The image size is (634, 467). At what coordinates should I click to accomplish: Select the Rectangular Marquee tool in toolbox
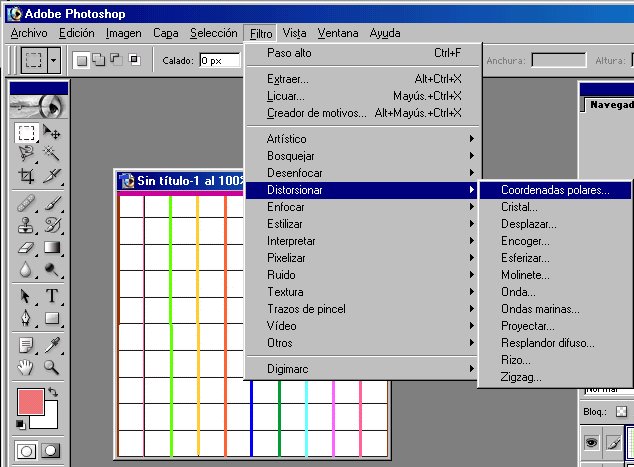pos(27,133)
